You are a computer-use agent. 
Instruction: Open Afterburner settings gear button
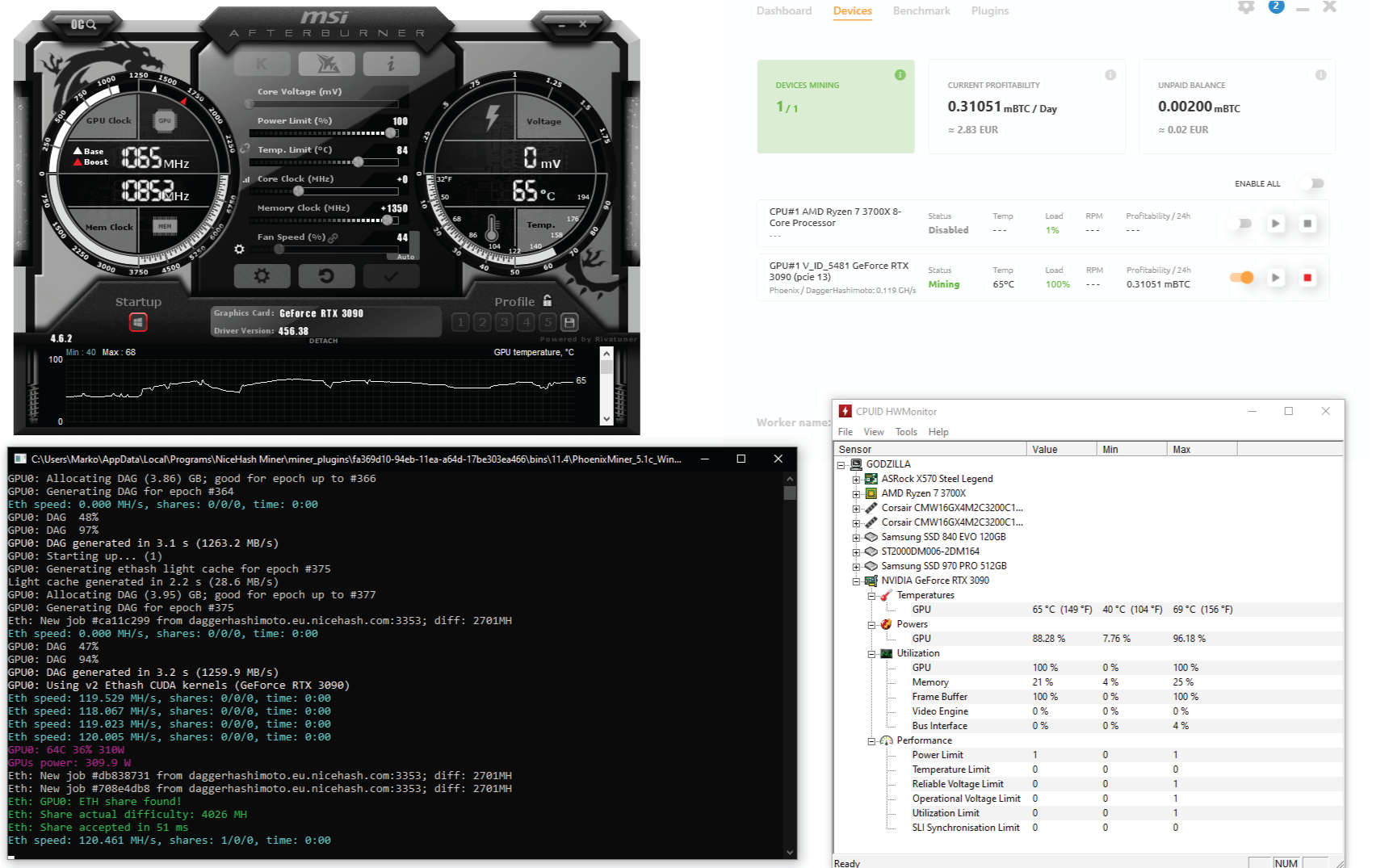[262, 276]
